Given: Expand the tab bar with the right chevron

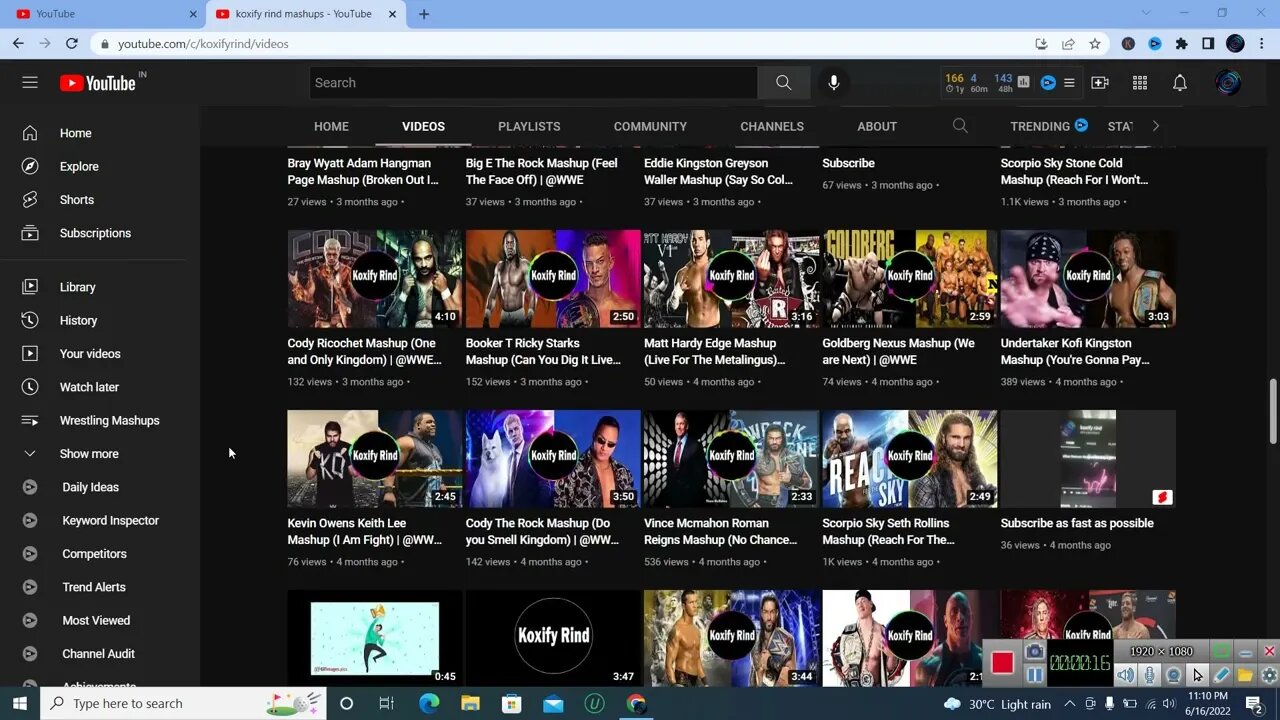Looking at the screenshot, I should [1155, 126].
